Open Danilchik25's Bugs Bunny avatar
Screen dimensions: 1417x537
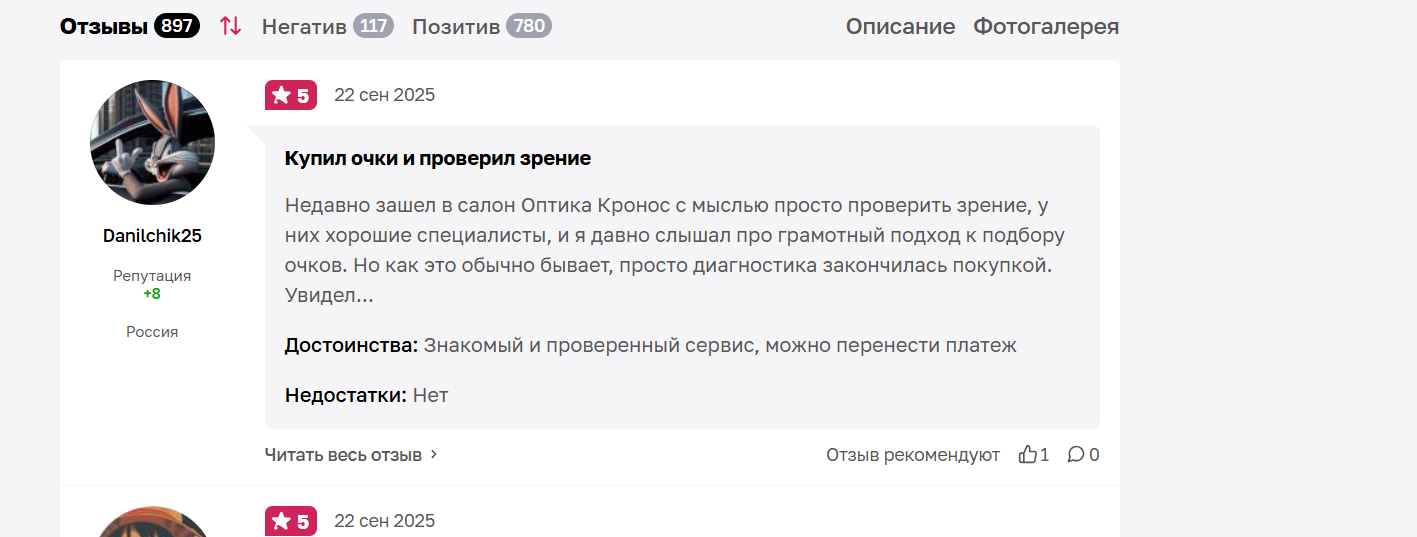click(x=152, y=143)
